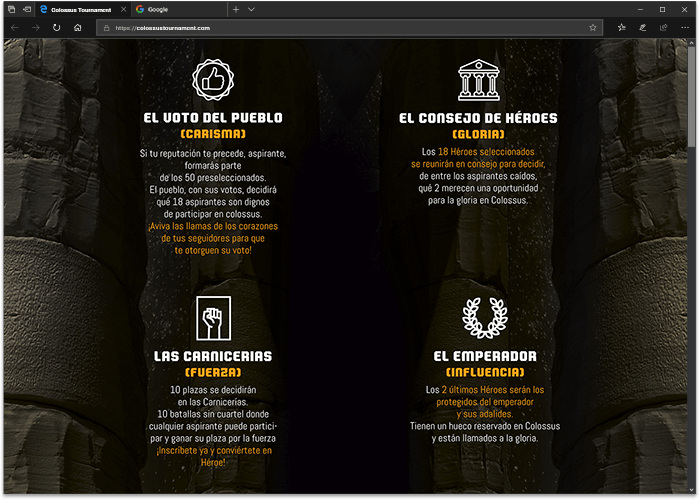Go to the browser home page

[78, 28]
